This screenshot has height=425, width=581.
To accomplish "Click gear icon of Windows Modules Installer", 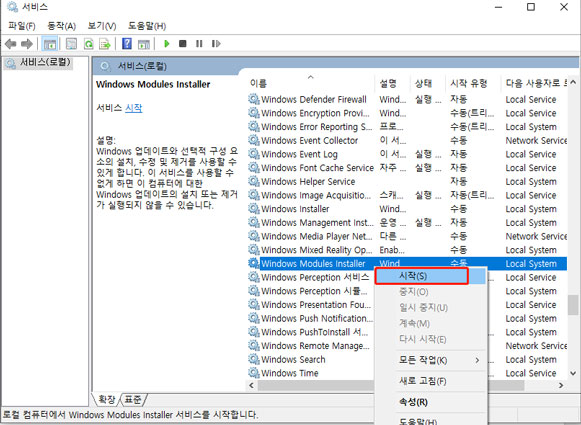I will 254,263.
